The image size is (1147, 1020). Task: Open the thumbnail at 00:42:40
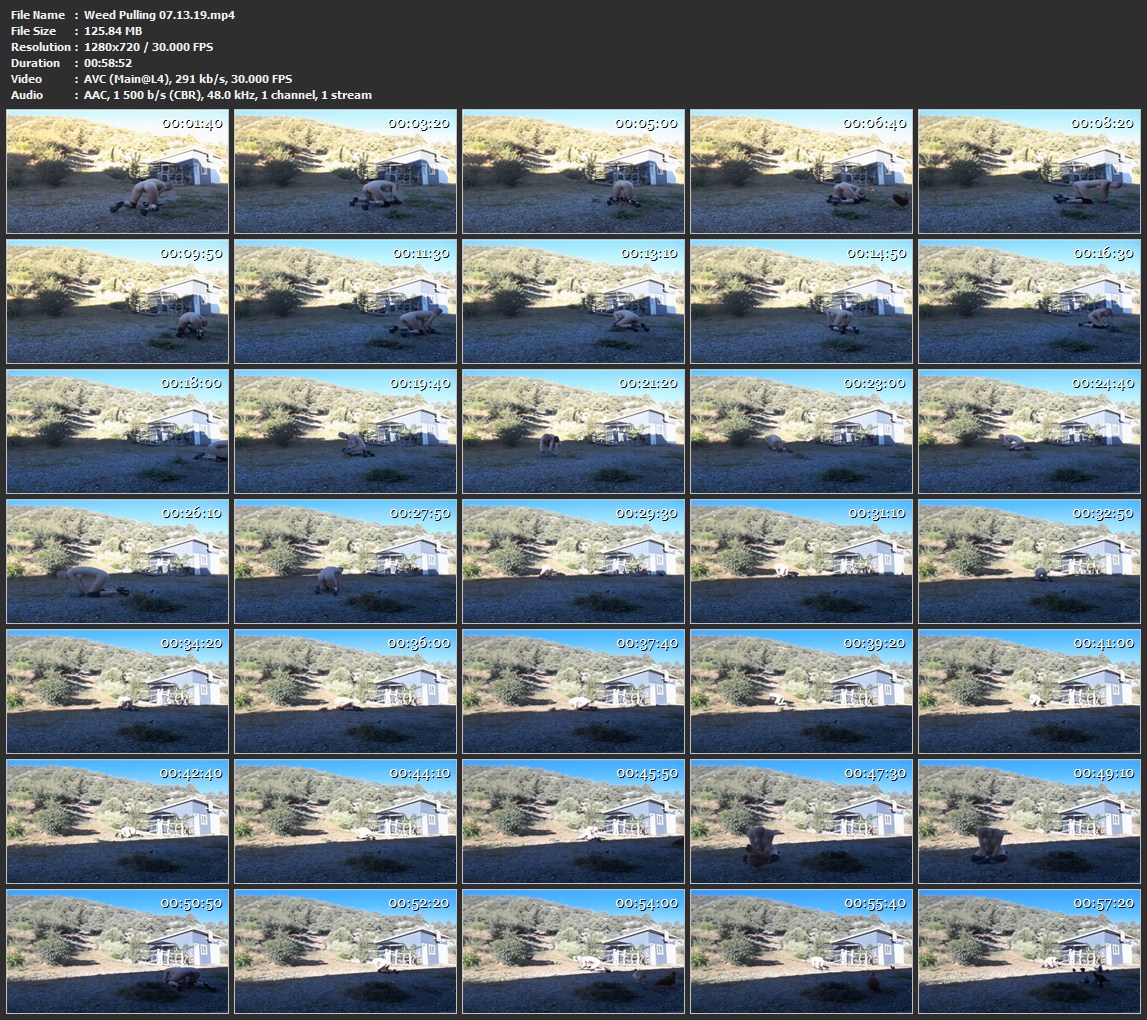pos(117,821)
